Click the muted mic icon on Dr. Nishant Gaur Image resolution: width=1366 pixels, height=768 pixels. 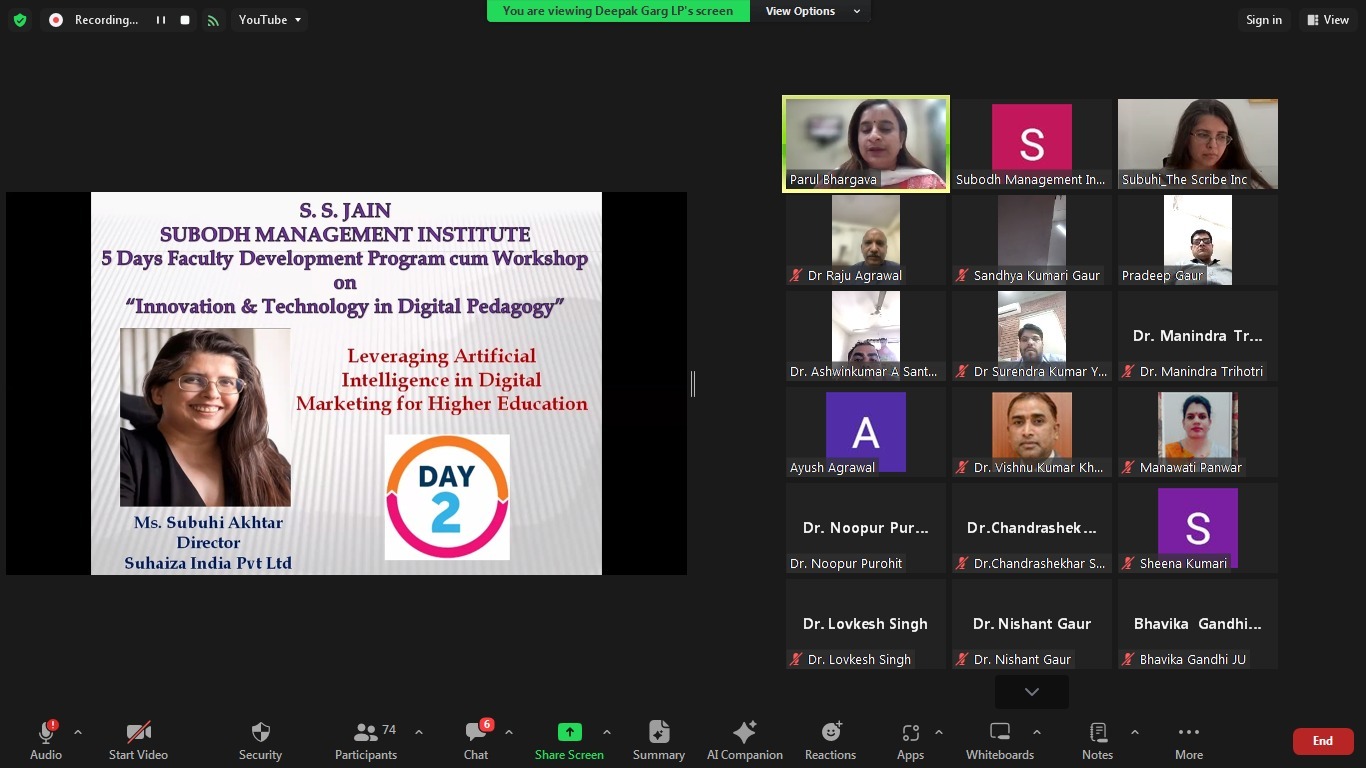point(963,660)
